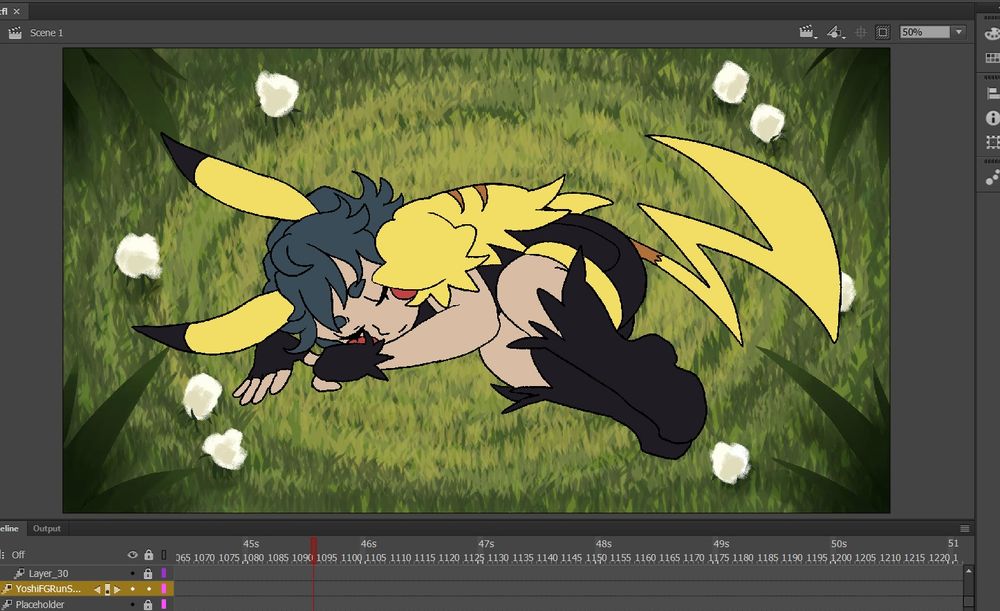Show all layers as outlines header icon
This screenshot has width=1000, height=611.
click(164, 555)
